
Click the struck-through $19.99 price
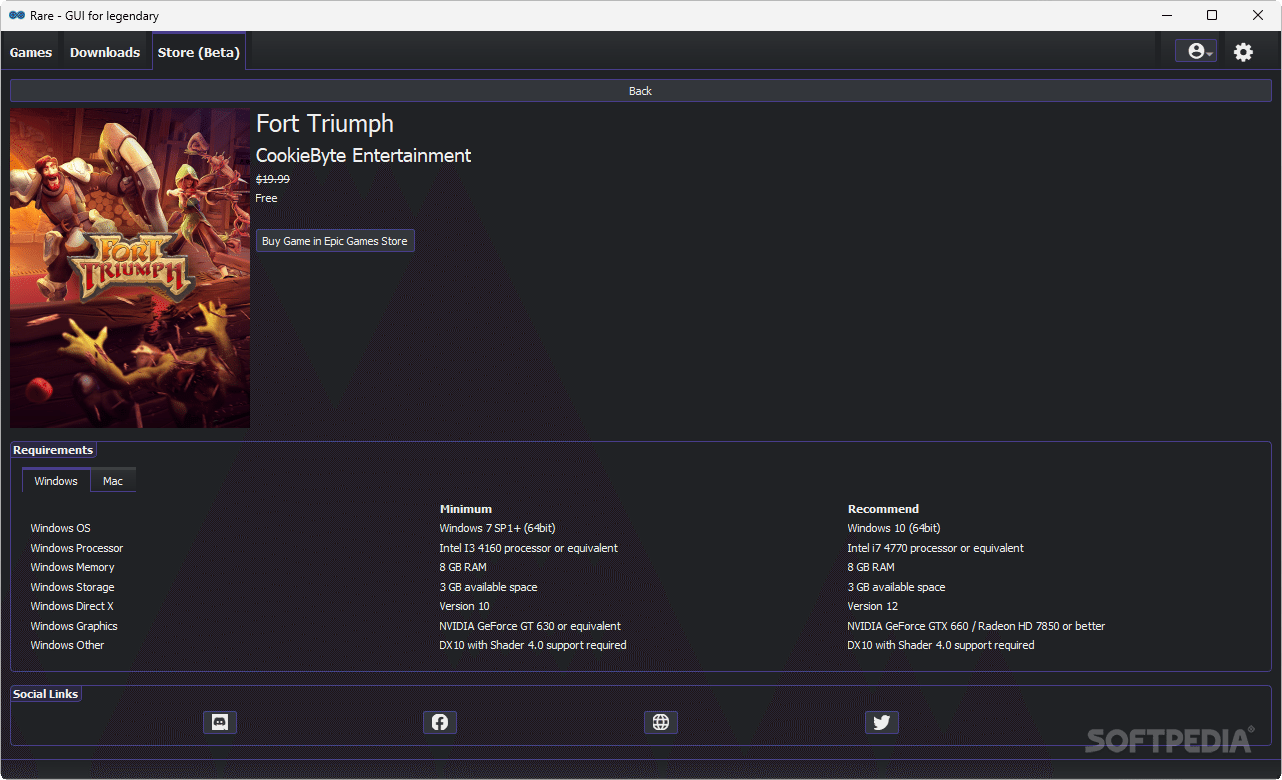point(273,179)
